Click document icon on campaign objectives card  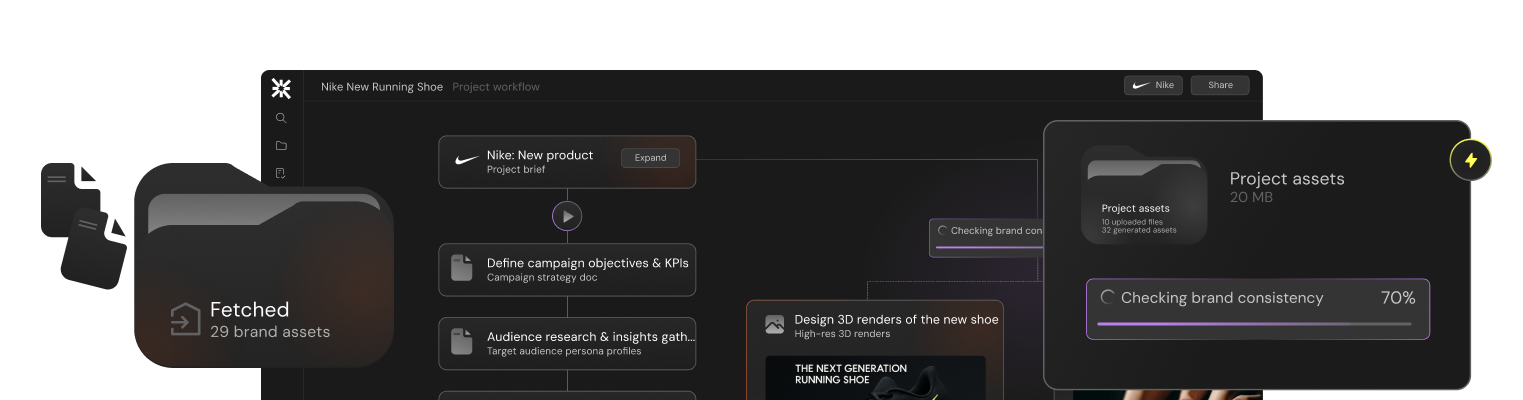coord(461,268)
